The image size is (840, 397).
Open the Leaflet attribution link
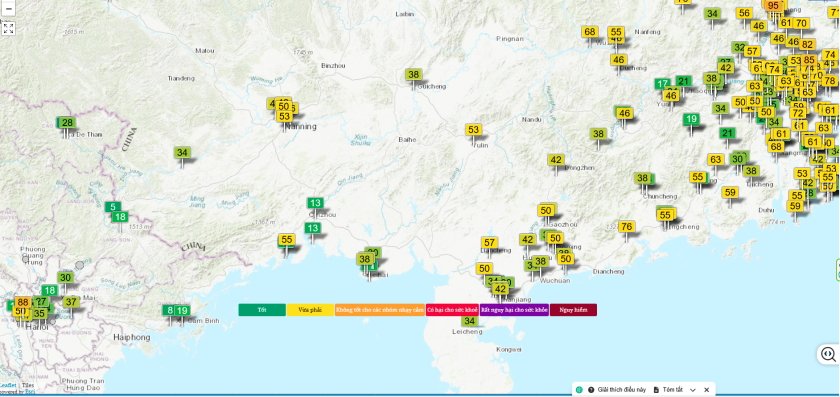click(8, 385)
